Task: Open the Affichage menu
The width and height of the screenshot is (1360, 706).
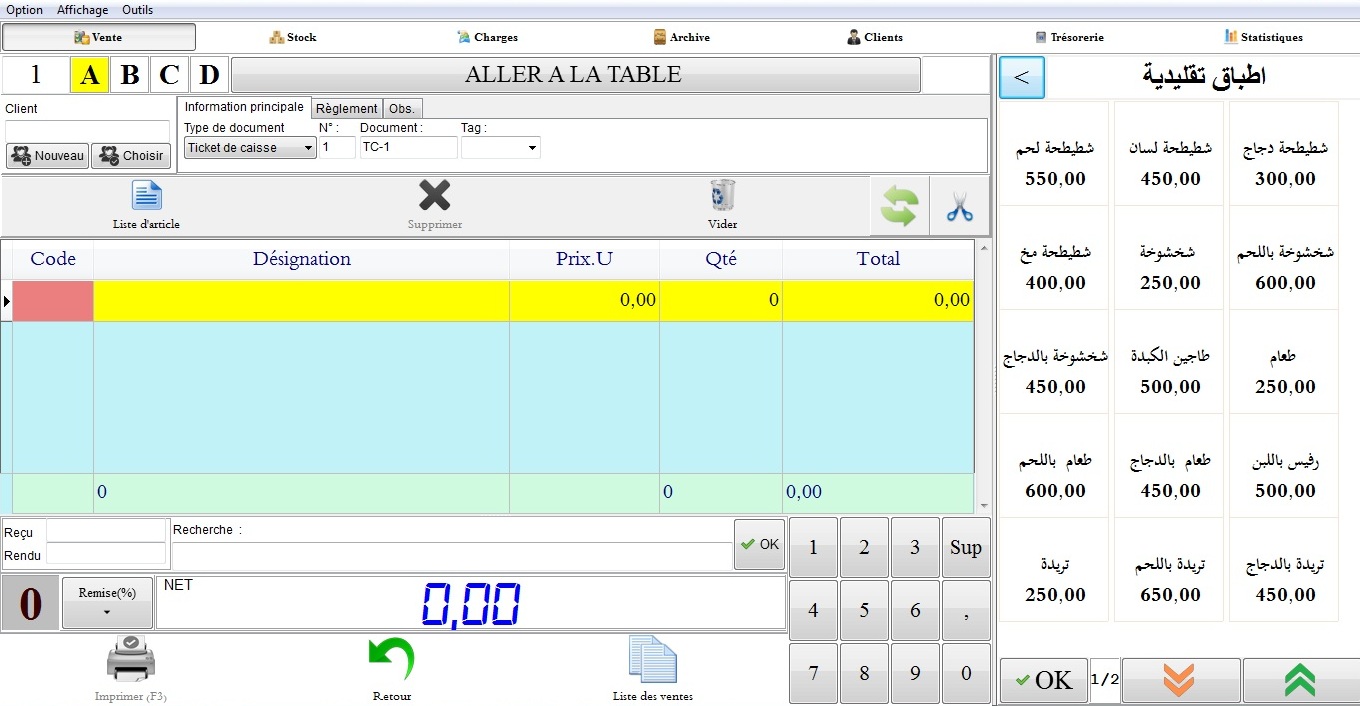Action: (83, 10)
